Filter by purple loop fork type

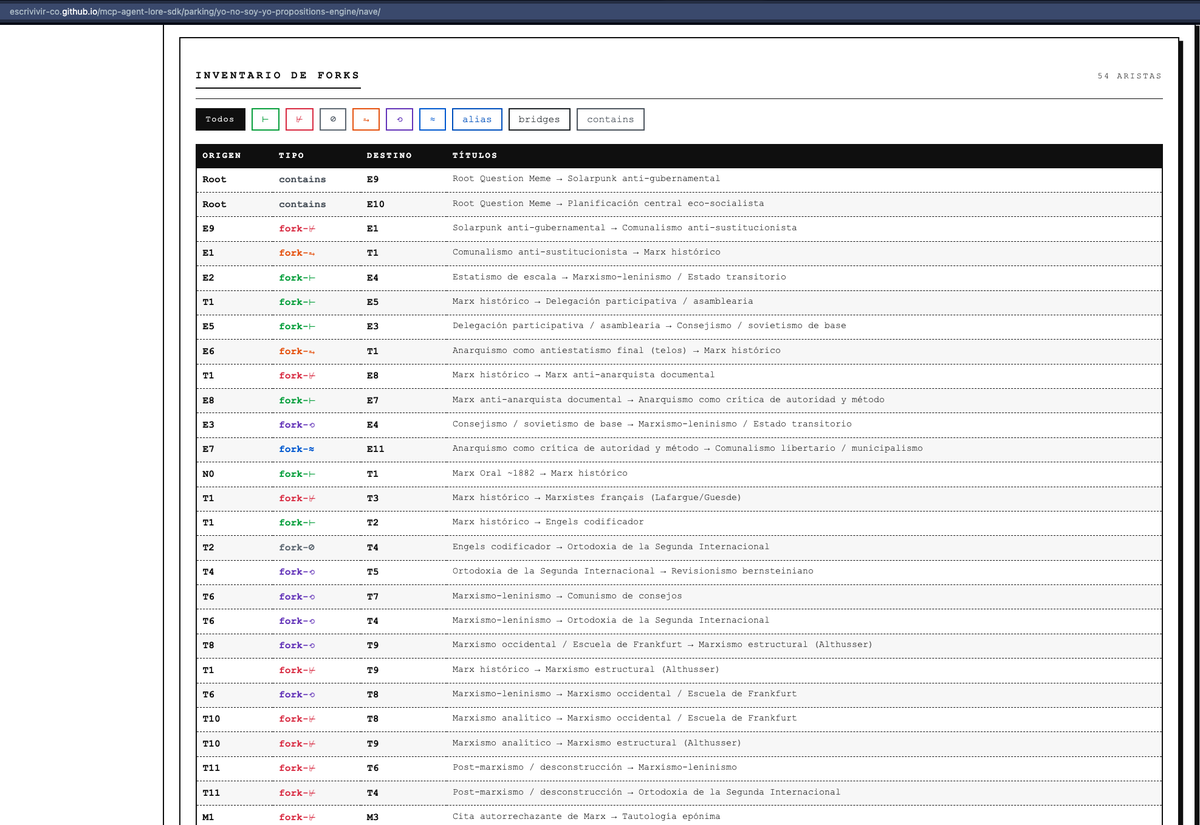coord(399,119)
